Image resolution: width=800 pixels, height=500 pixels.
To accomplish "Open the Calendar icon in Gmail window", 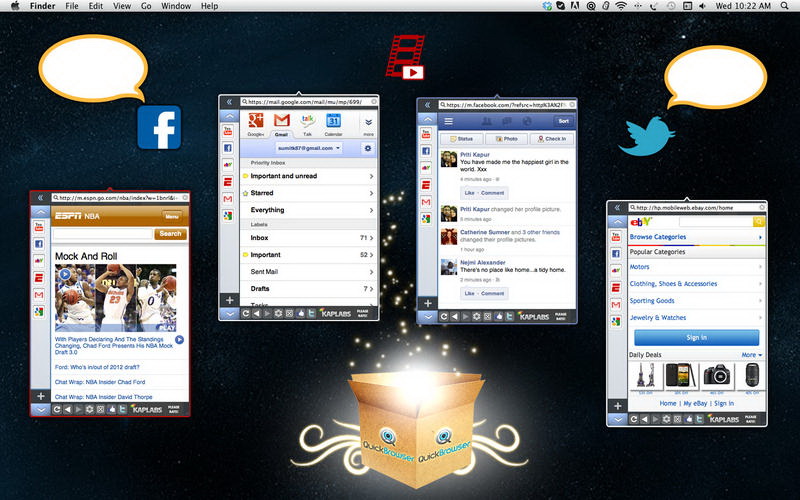I will (x=334, y=121).
